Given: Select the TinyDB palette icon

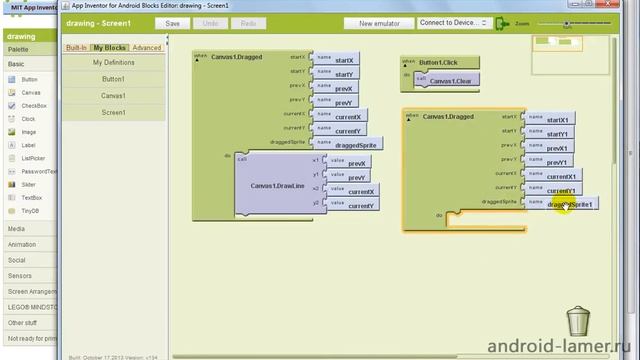Looking at the screenshot, I should [x=12, y=211].
